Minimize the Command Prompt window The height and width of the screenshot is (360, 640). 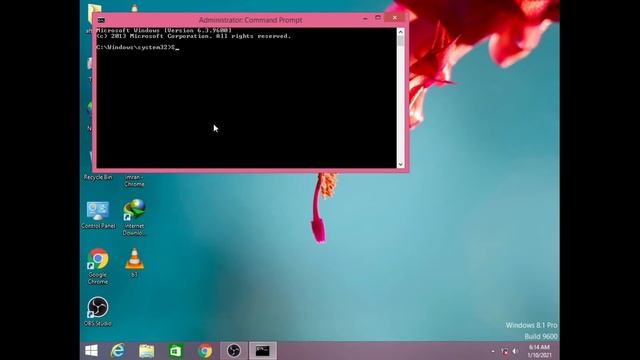pyautogui.click(x=365, y=18)
